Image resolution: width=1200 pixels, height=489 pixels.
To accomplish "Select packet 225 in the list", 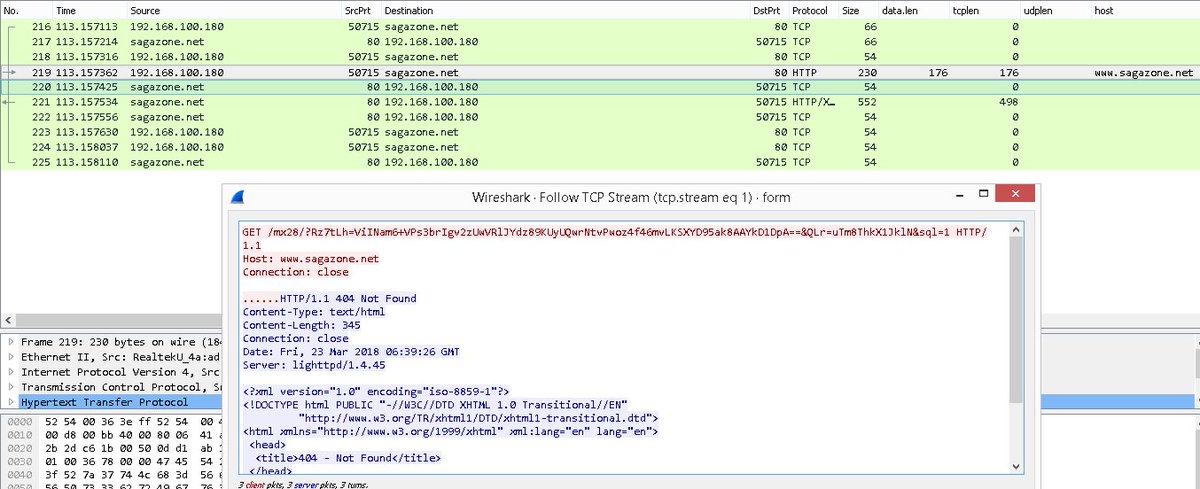I will [x=600, y=162].
